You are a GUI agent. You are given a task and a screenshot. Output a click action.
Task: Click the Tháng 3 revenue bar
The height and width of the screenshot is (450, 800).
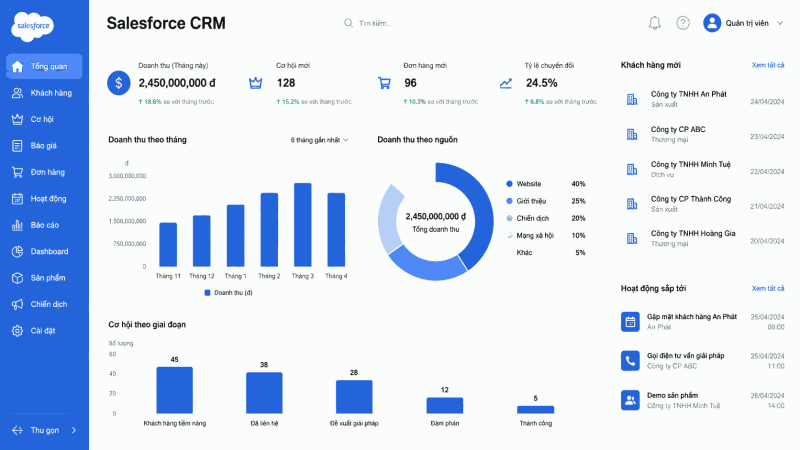click(303, 224)
